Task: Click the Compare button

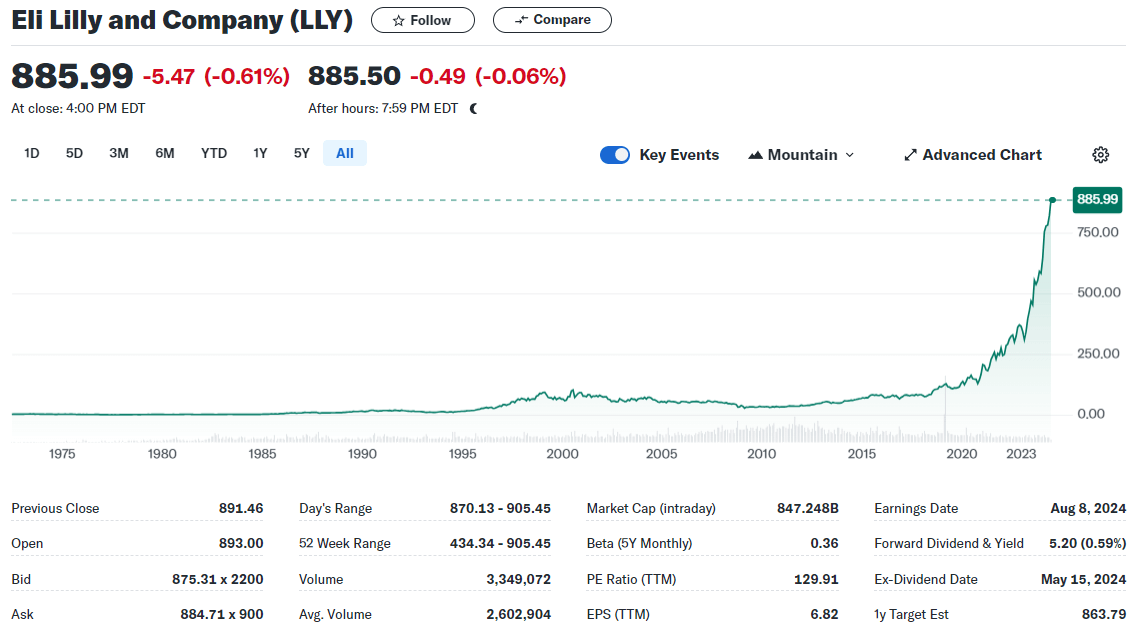Action: 552,20
